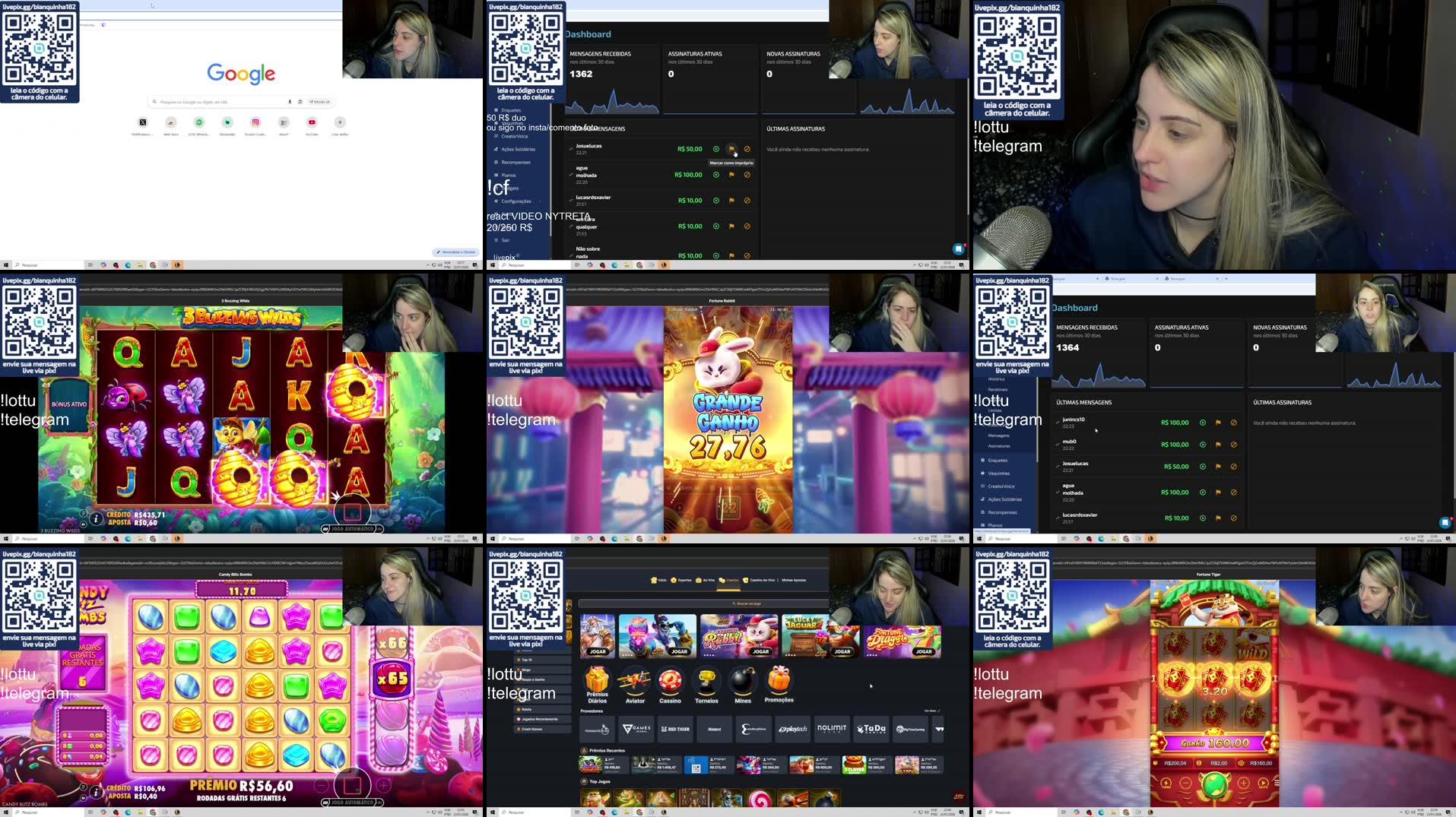Play back agua molhada's R$100,00 message
Image resolution: width=1456 pixels, height=817 pixels.
716,175
